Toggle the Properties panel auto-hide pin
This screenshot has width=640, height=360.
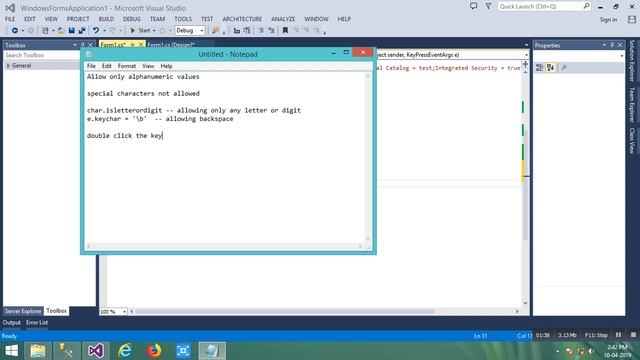click(612, 45)
